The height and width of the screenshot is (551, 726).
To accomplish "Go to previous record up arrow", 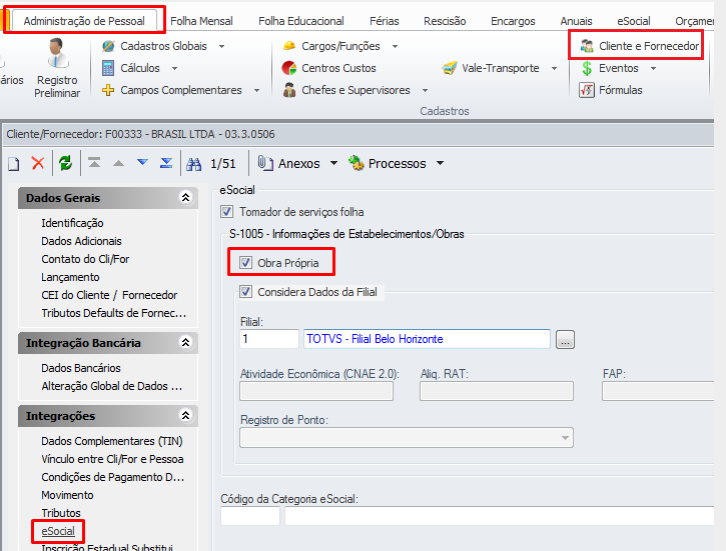I will pyautogui.click(x=119, y=163).
